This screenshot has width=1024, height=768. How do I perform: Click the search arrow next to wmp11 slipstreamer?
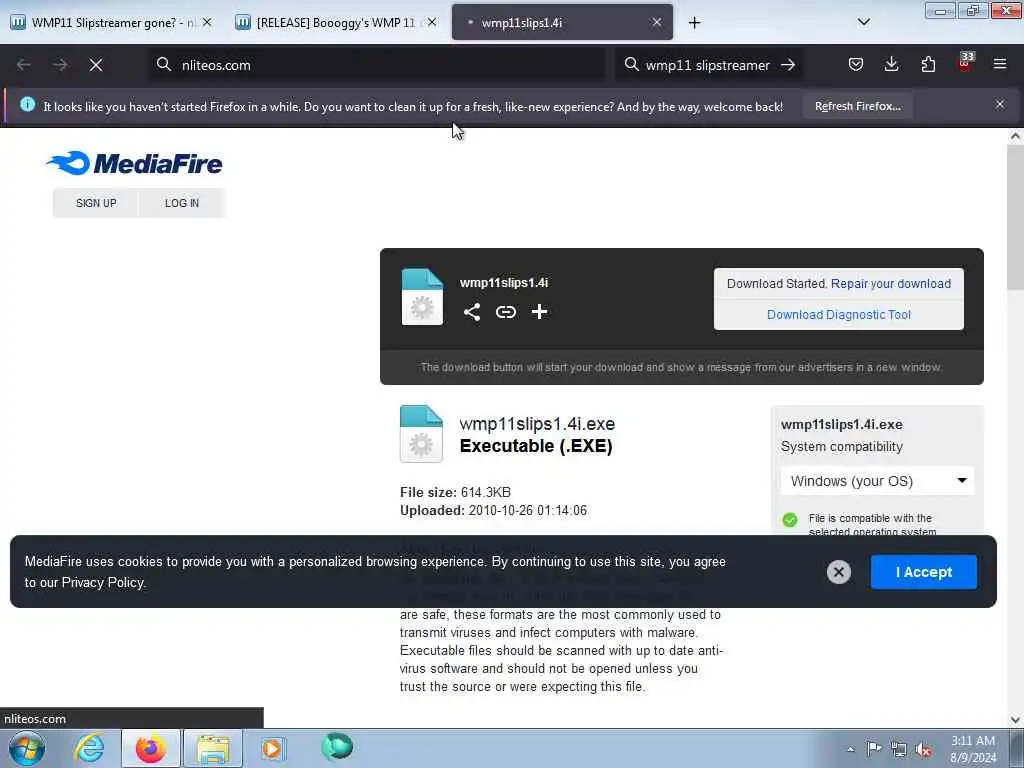(x=788, y=65)
